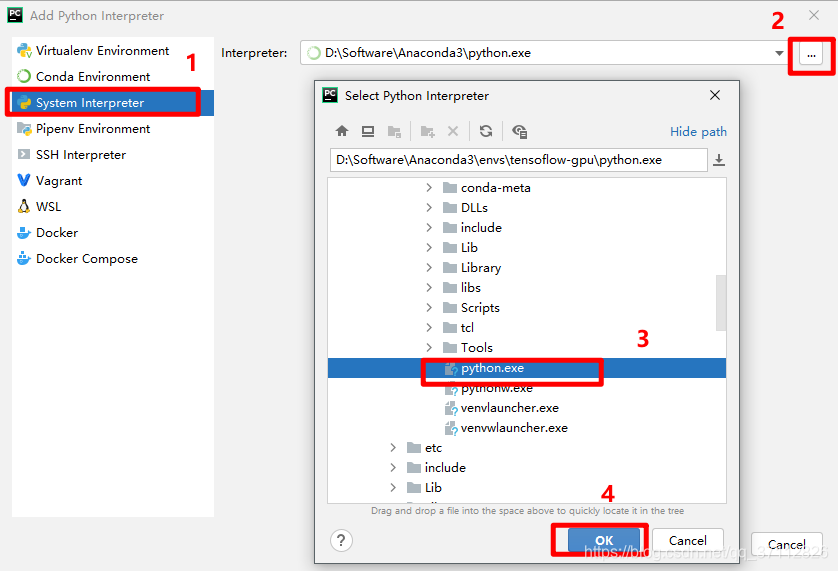
Task: Expand the conda-meta folder
Action: [429, 188]
